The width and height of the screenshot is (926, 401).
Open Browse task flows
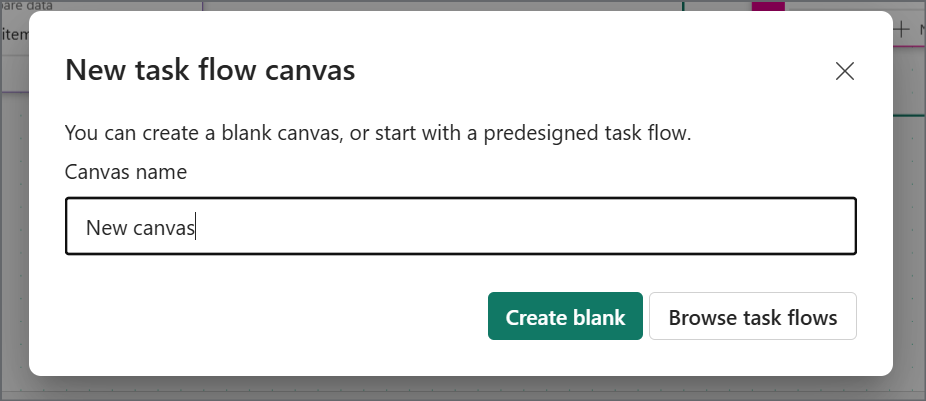(752, 316)
